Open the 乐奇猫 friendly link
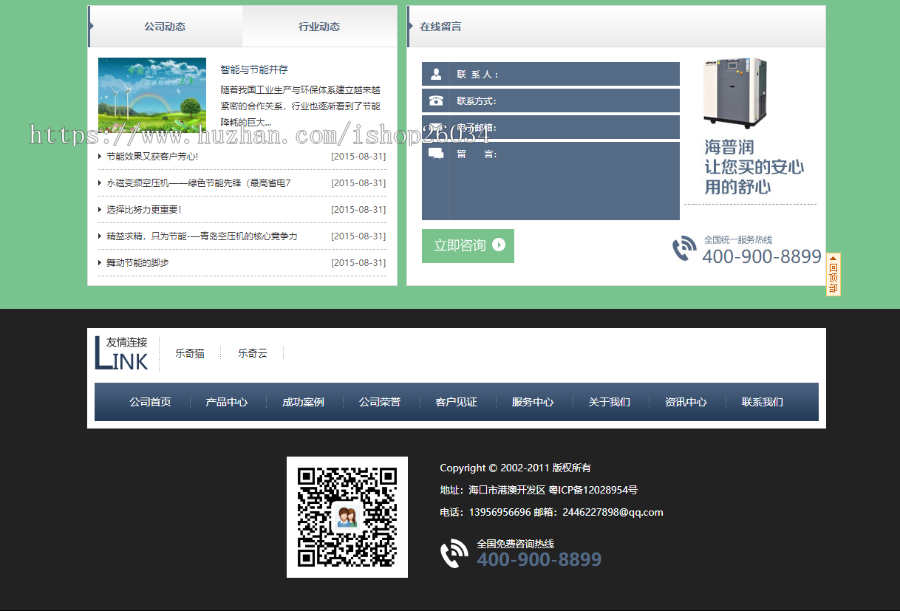The height and width of the screenshot is (611, 900). click(x=190, y=353)
